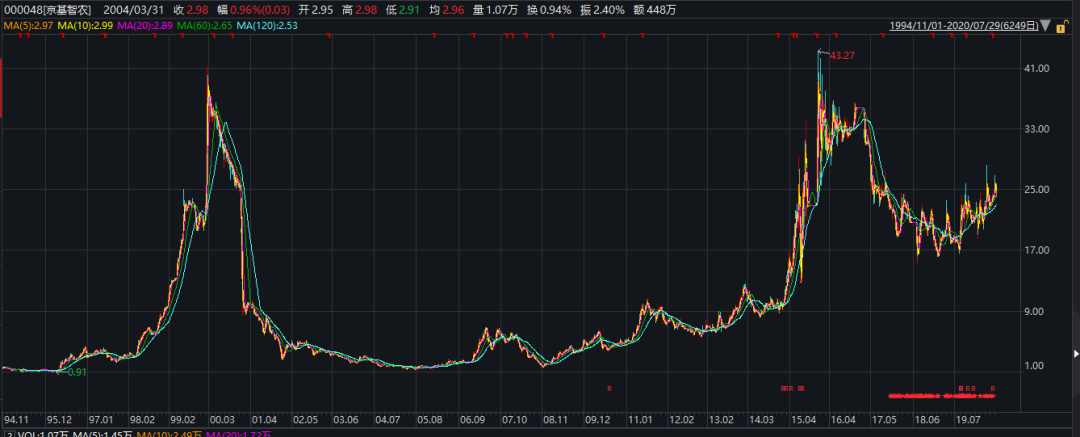Select the MA(60):2.65 indicator label
The image size is (1080, 437).
coord(205,26)
